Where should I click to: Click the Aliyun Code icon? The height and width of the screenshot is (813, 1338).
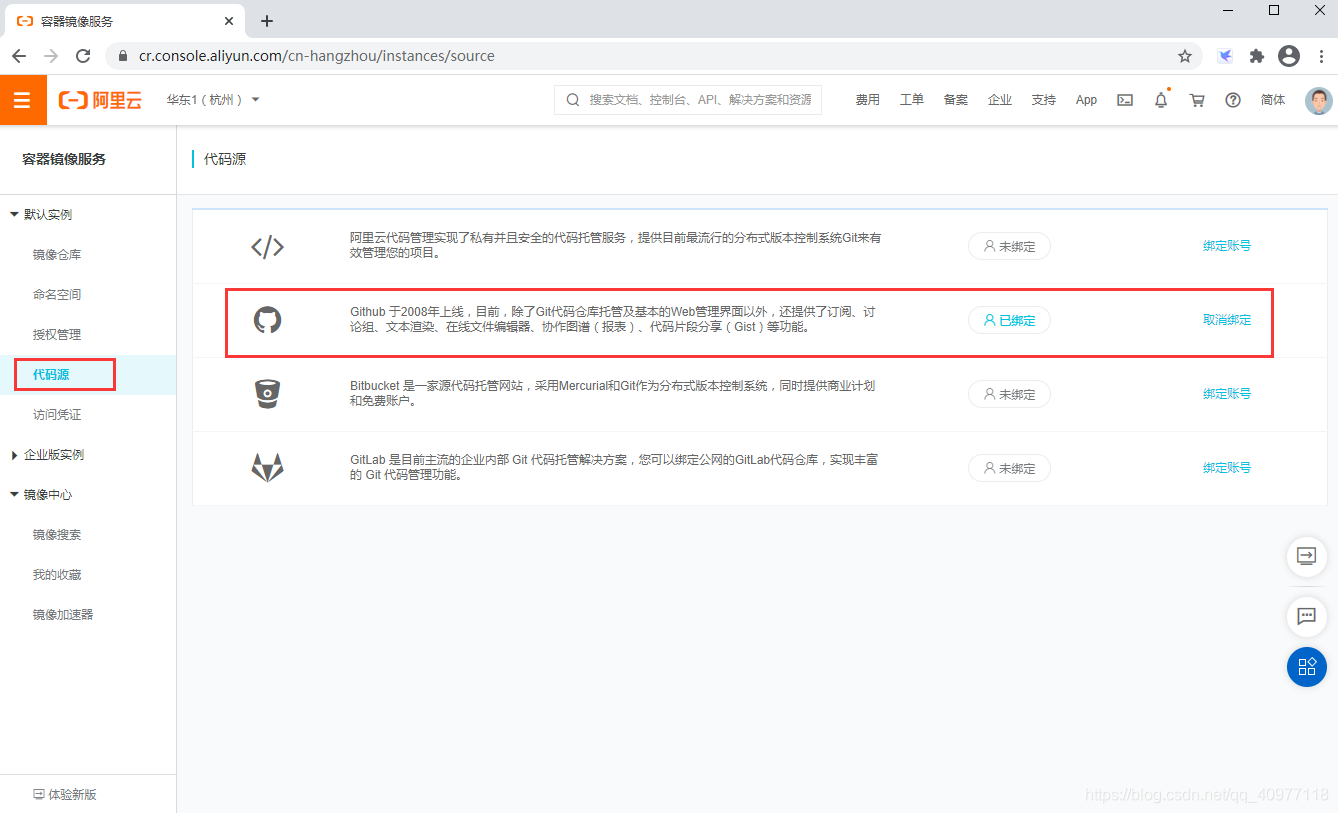[x=267, y=246]
